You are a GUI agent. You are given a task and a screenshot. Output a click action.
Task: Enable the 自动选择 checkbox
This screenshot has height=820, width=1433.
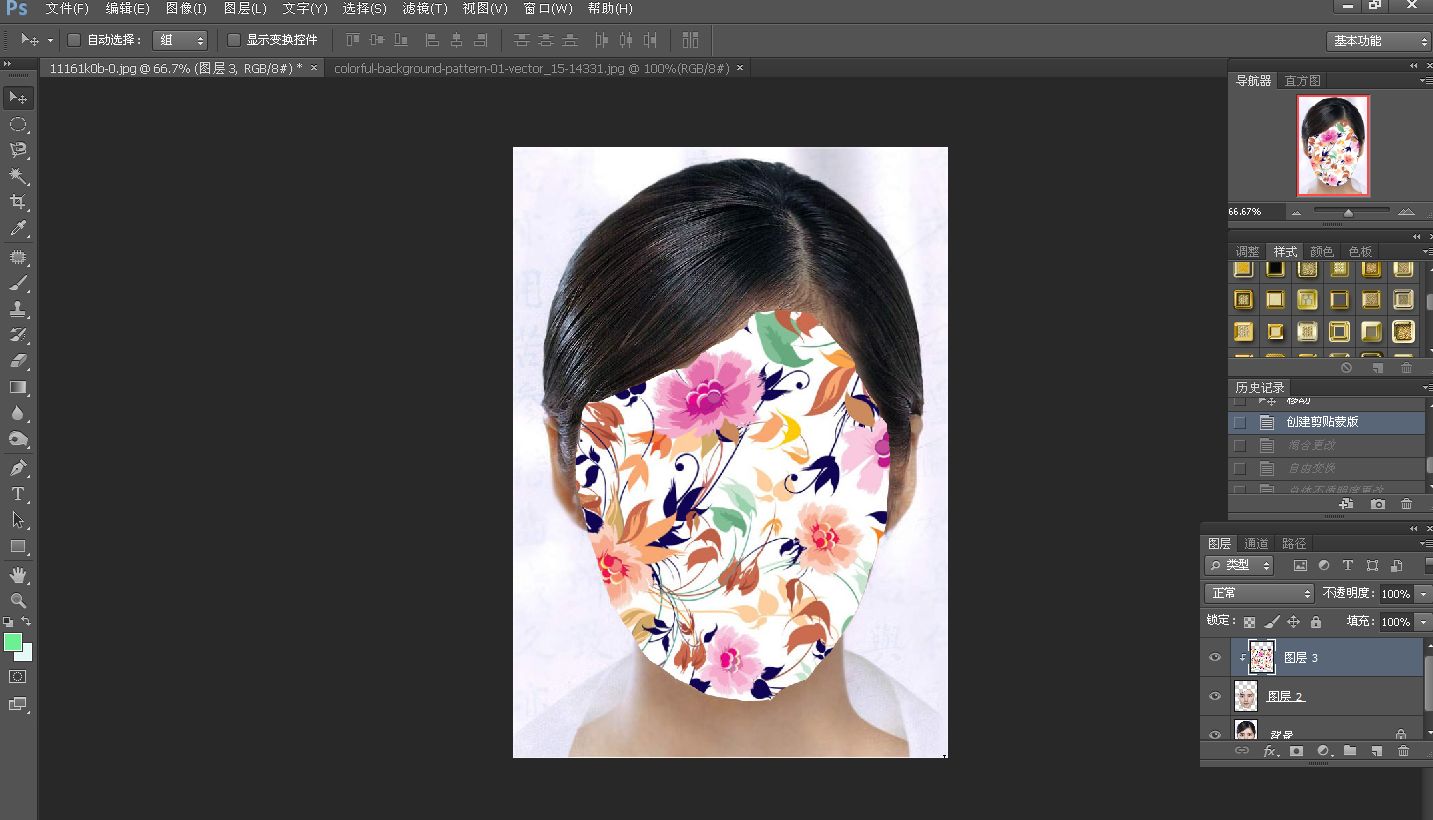(x=74, y=40)
